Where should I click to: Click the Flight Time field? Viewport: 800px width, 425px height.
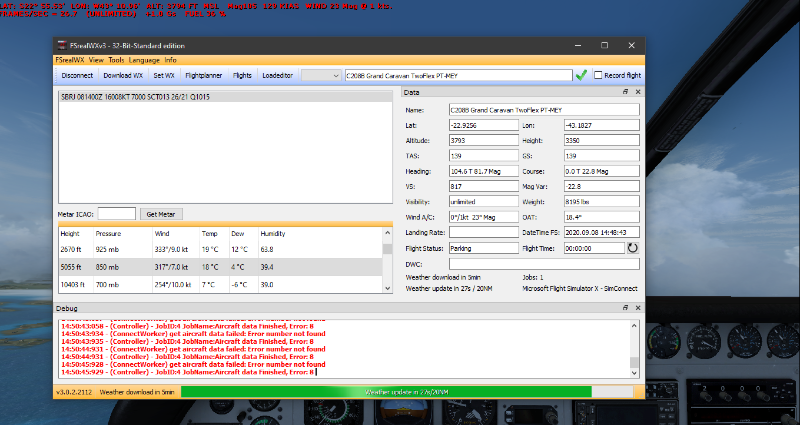pyautogui.click(x=594, y=248)
